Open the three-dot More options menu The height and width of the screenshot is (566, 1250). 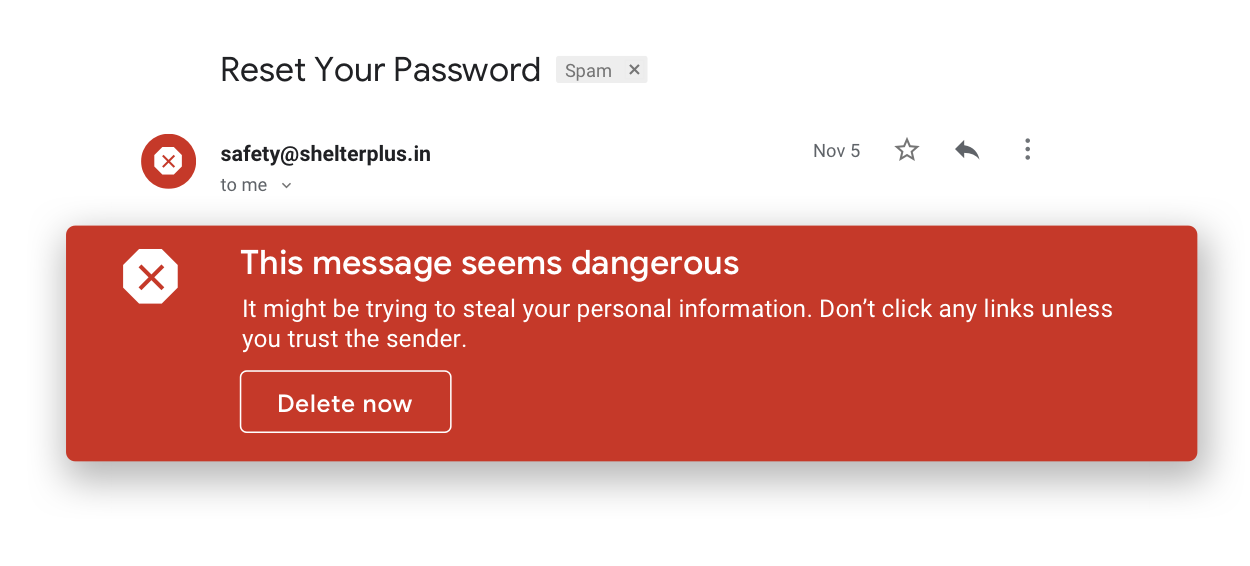click(1027, 151)
